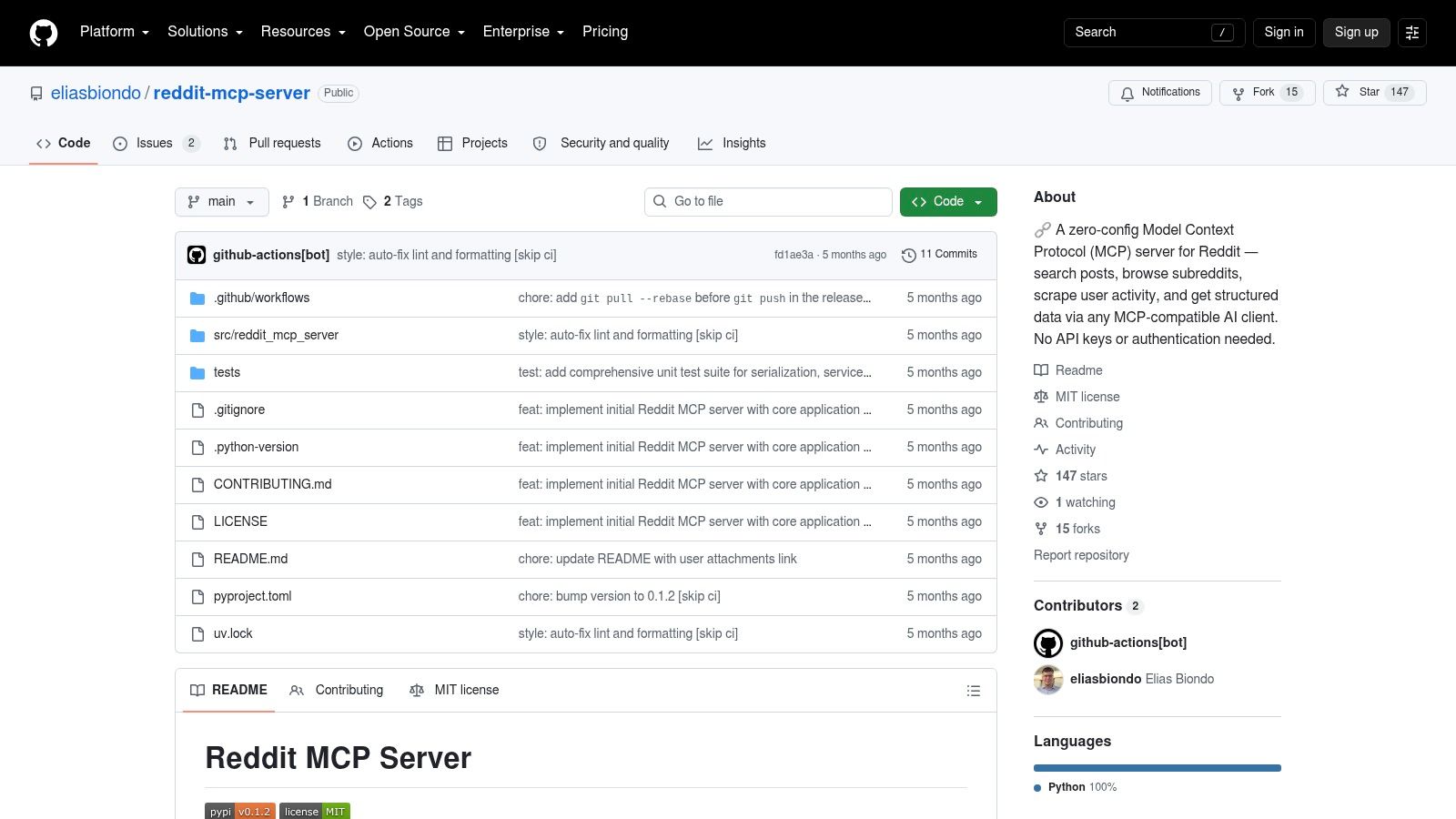Viewport: 1456px width, 819px height.
Task: Select the MIT license tab in README panel
Action: coord(454,691)
